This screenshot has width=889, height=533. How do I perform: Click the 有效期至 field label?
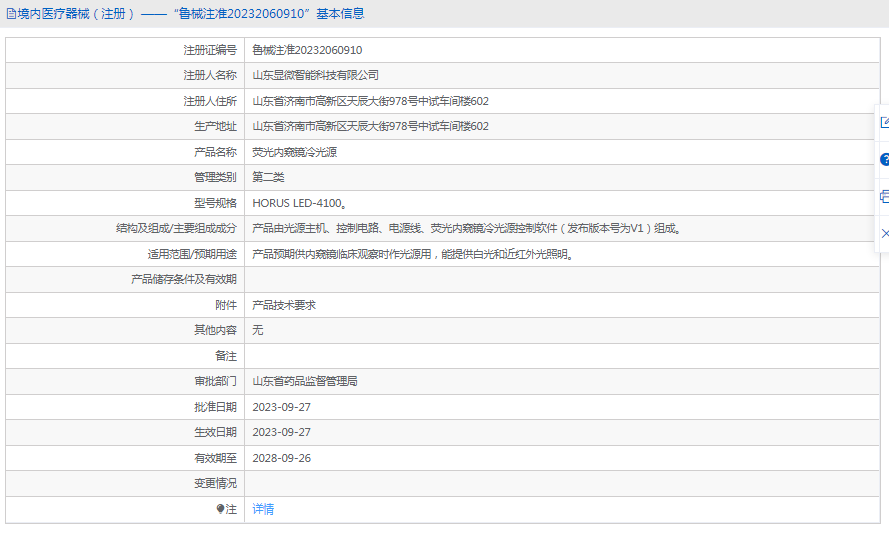pyautogui.click(x=215, y=458)
